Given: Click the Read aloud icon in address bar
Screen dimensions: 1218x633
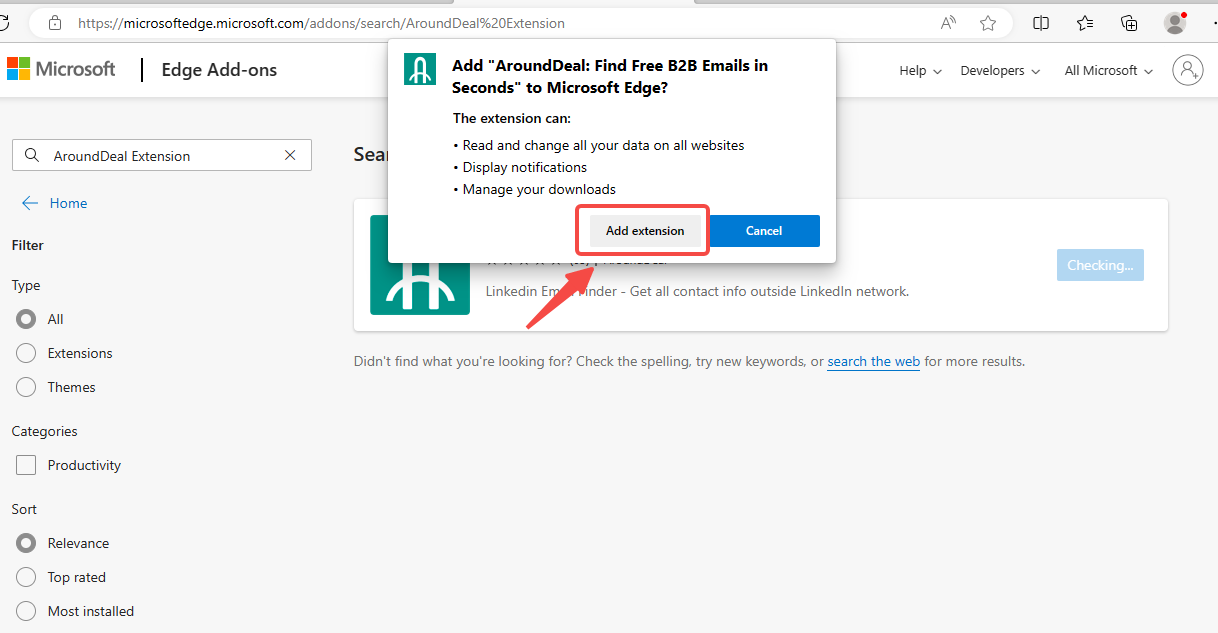Looking at the screenshot, I should click(x=948, y=23).
